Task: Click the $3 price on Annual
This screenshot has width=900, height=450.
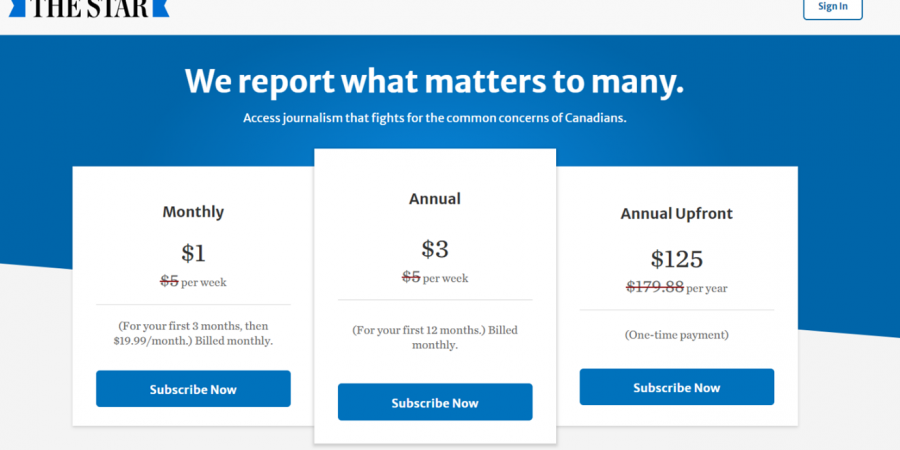Action: point(435,249)
